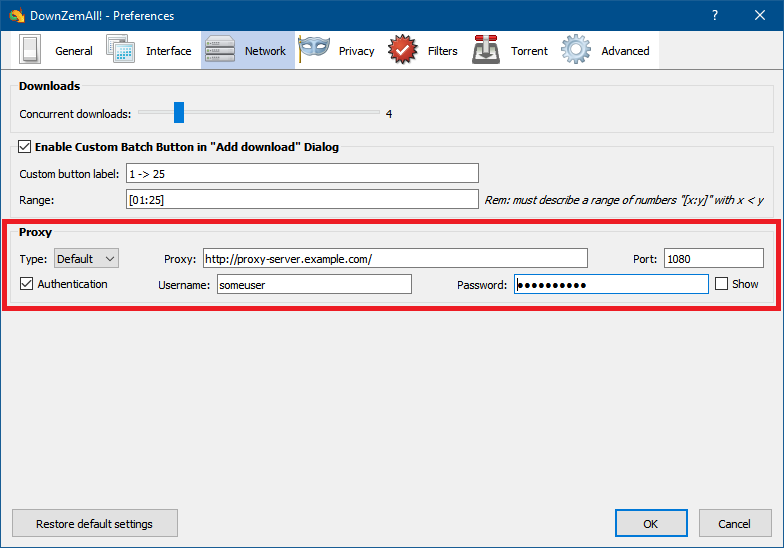Switch to the Torrent tab label
The image size is (784, 548).
point(529,51)
